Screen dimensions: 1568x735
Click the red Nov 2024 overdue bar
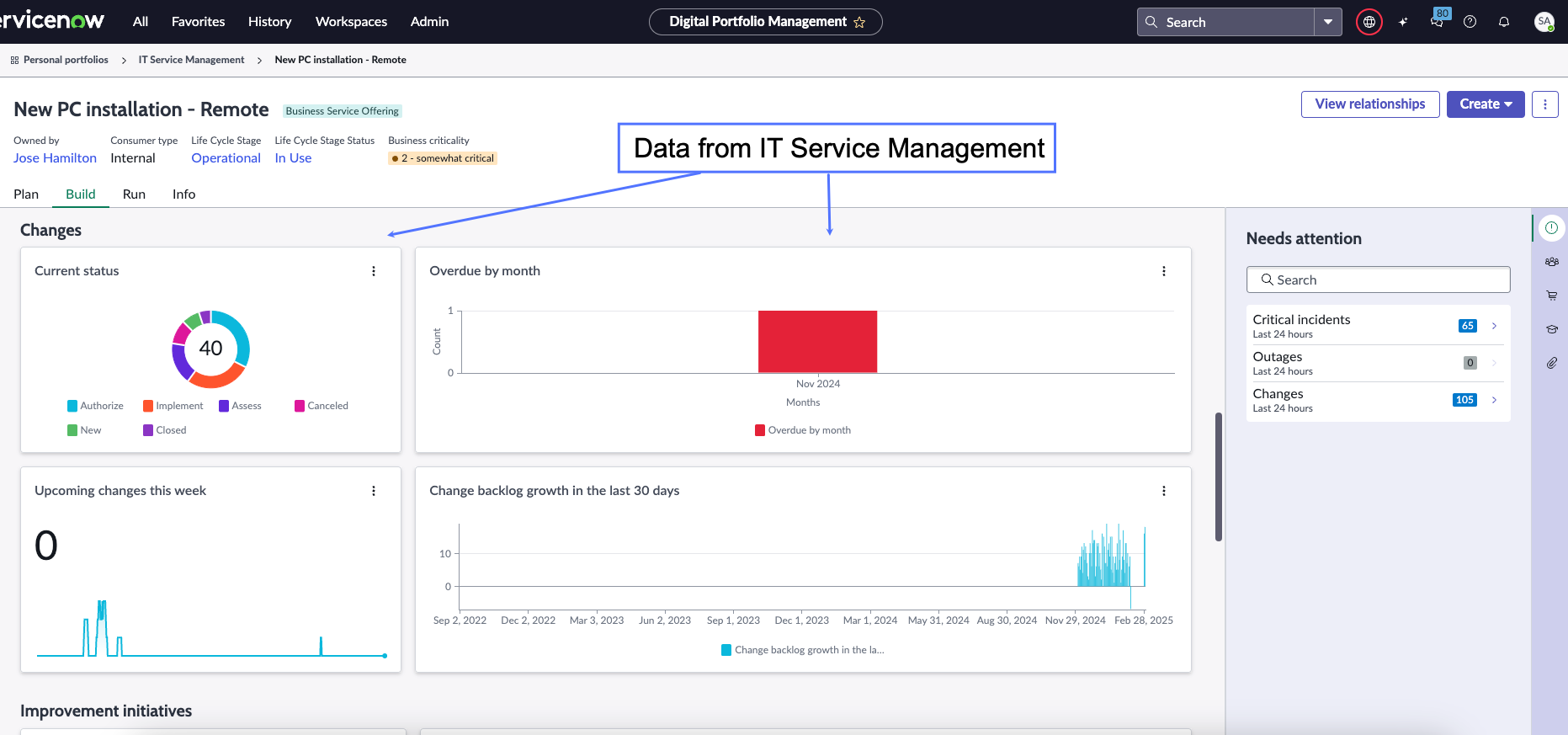817,342
